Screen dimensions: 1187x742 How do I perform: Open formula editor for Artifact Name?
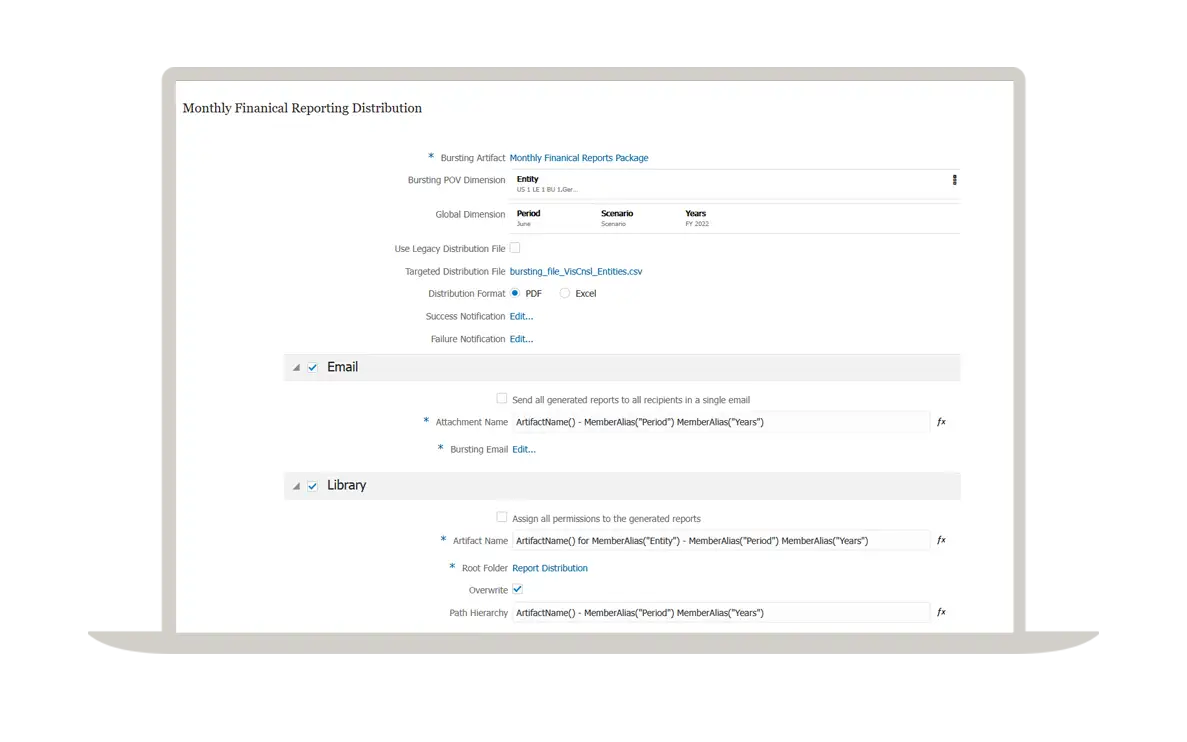point(941,540)
